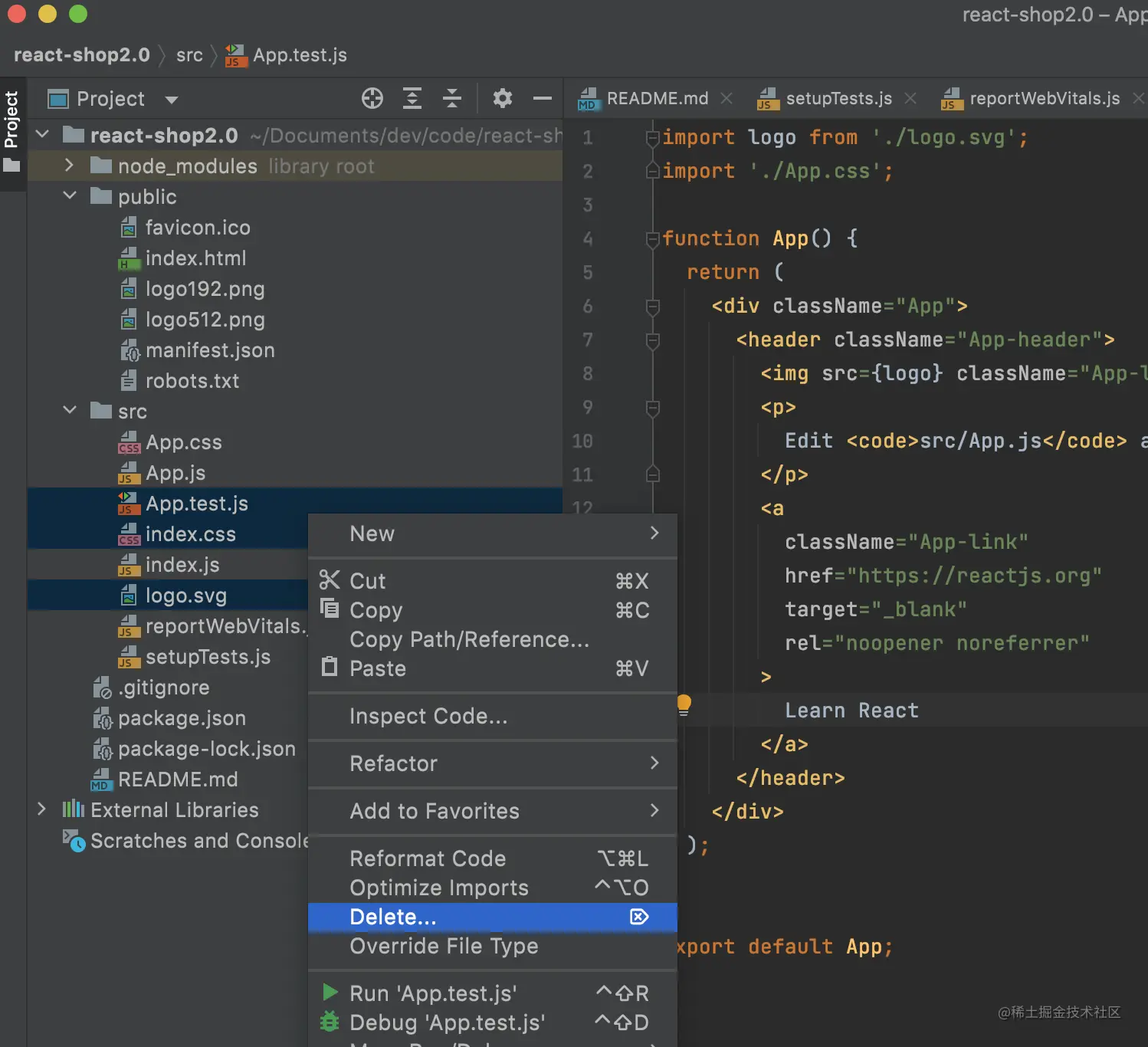Click the Debug bug icon

pos(330,1022)
